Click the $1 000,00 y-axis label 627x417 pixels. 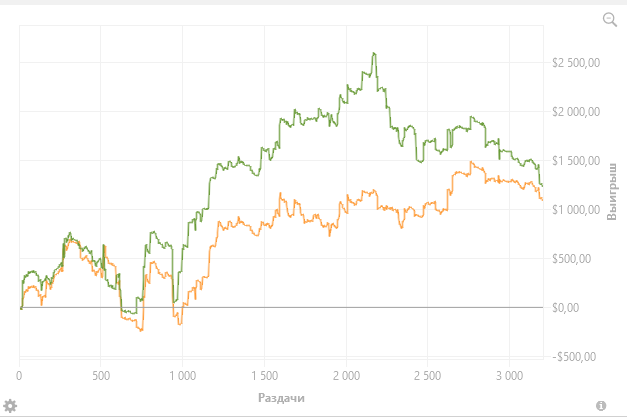coord(575,210)
